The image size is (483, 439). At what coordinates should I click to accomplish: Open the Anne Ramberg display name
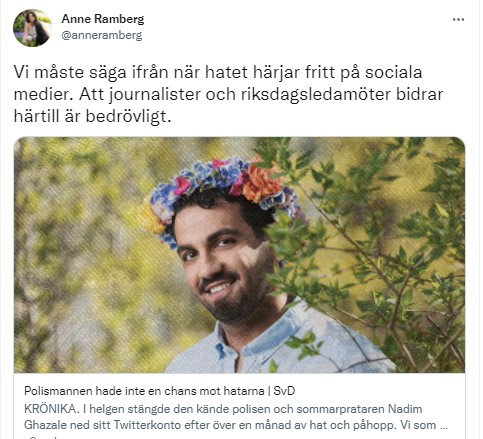coord(103,19)
